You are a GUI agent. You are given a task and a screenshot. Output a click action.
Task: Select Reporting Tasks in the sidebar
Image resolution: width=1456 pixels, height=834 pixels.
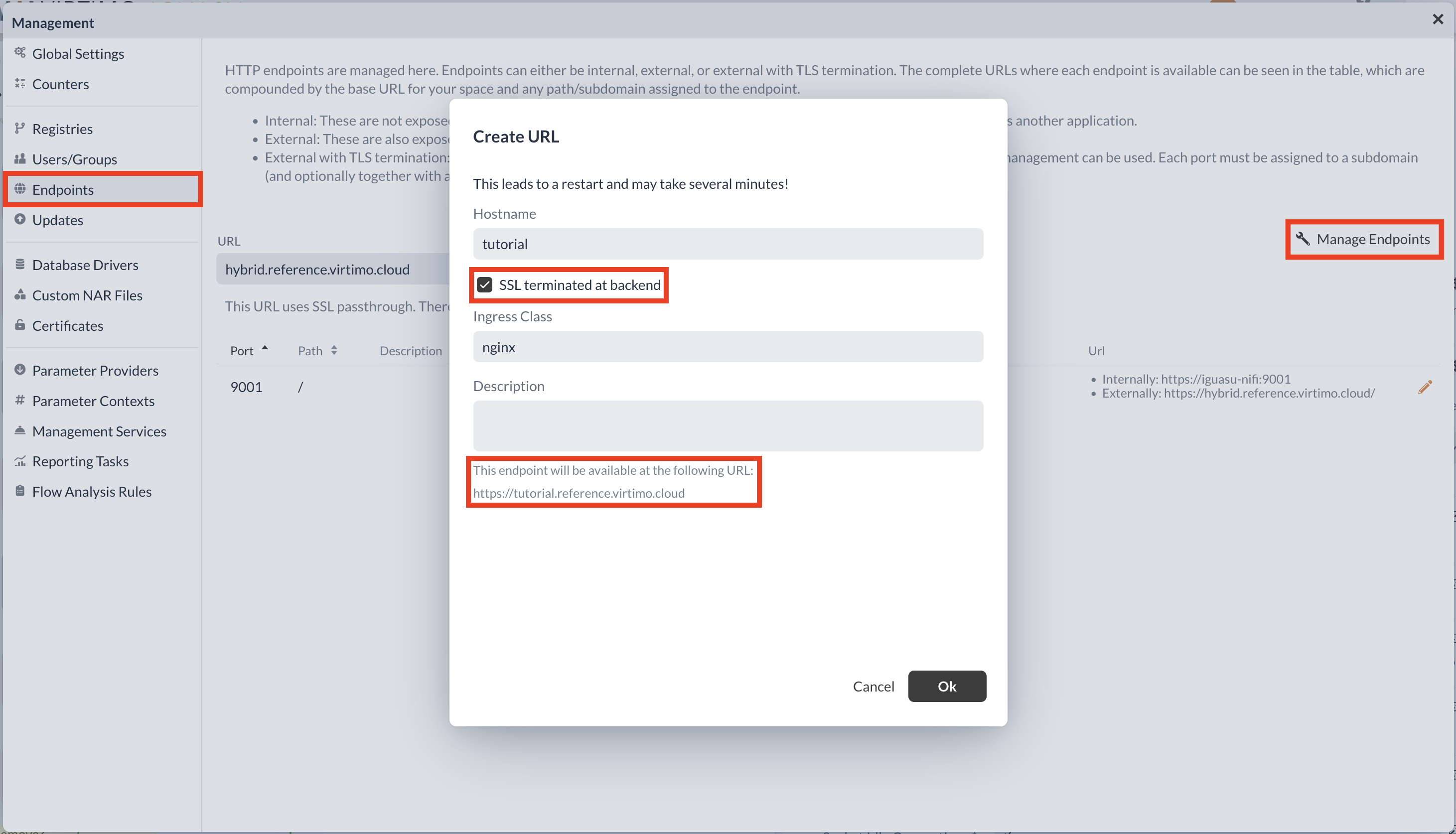click(x=80, y=460)
